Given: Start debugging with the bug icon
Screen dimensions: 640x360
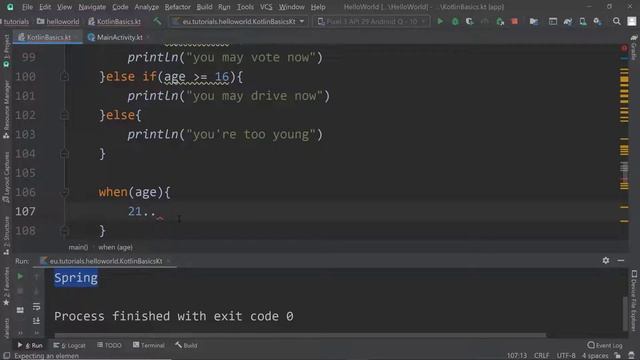Looking at the screenshot, I should [455, 21].
